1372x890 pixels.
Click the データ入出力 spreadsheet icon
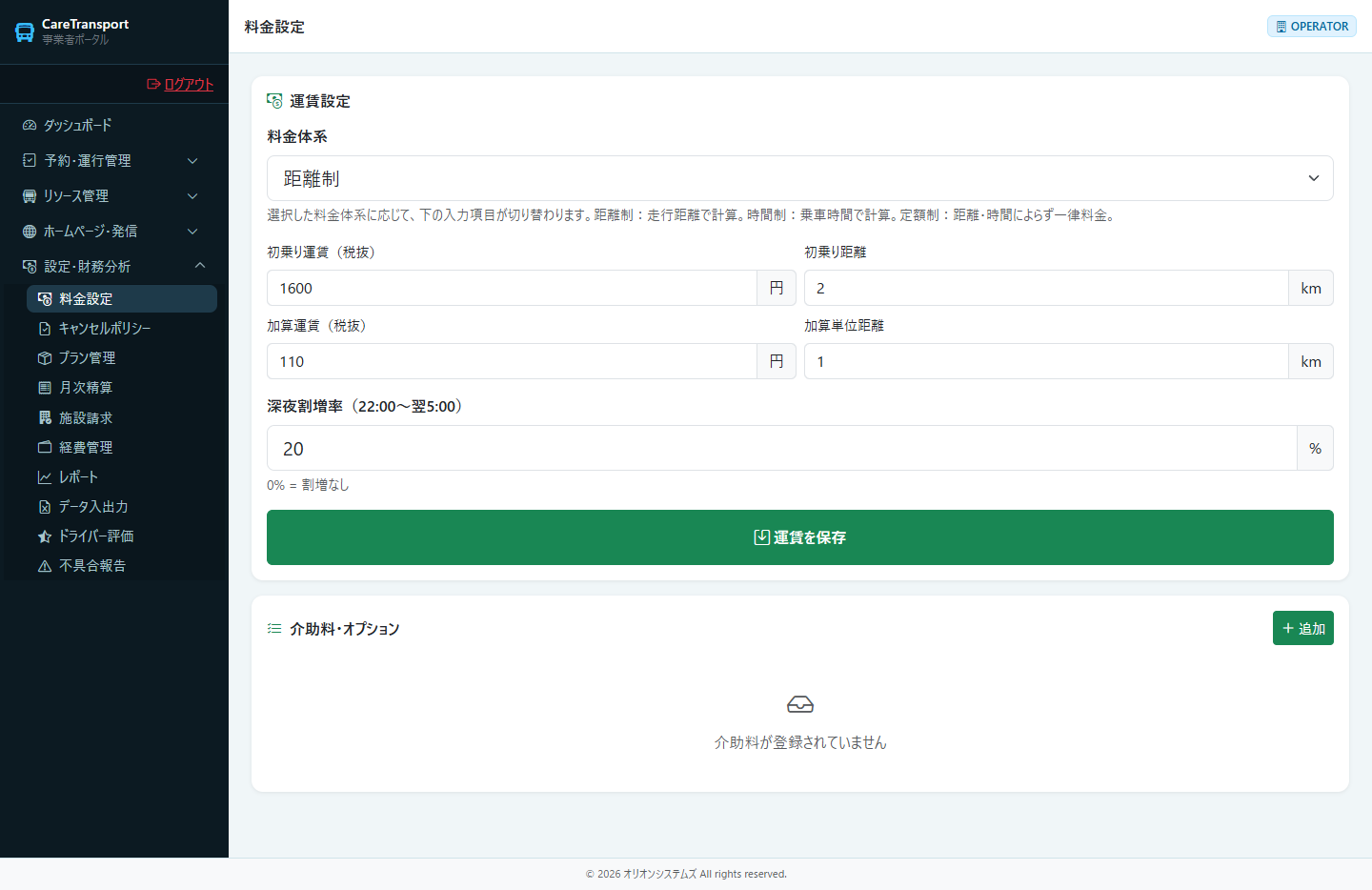[45, 507]
